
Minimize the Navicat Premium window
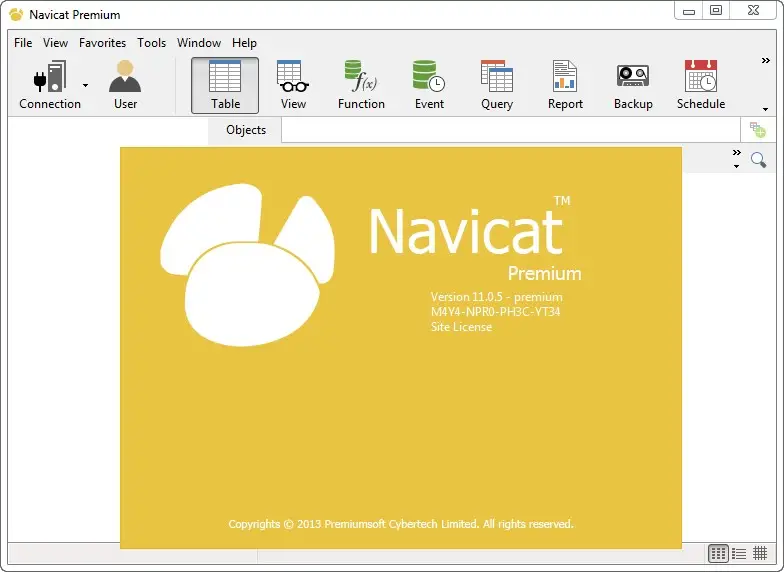[689, 10]
